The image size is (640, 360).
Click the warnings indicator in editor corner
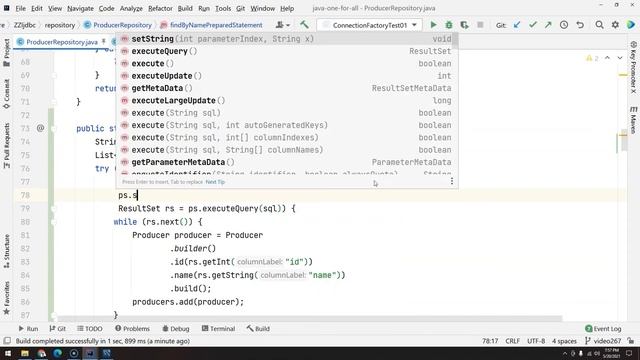(592, 58)
